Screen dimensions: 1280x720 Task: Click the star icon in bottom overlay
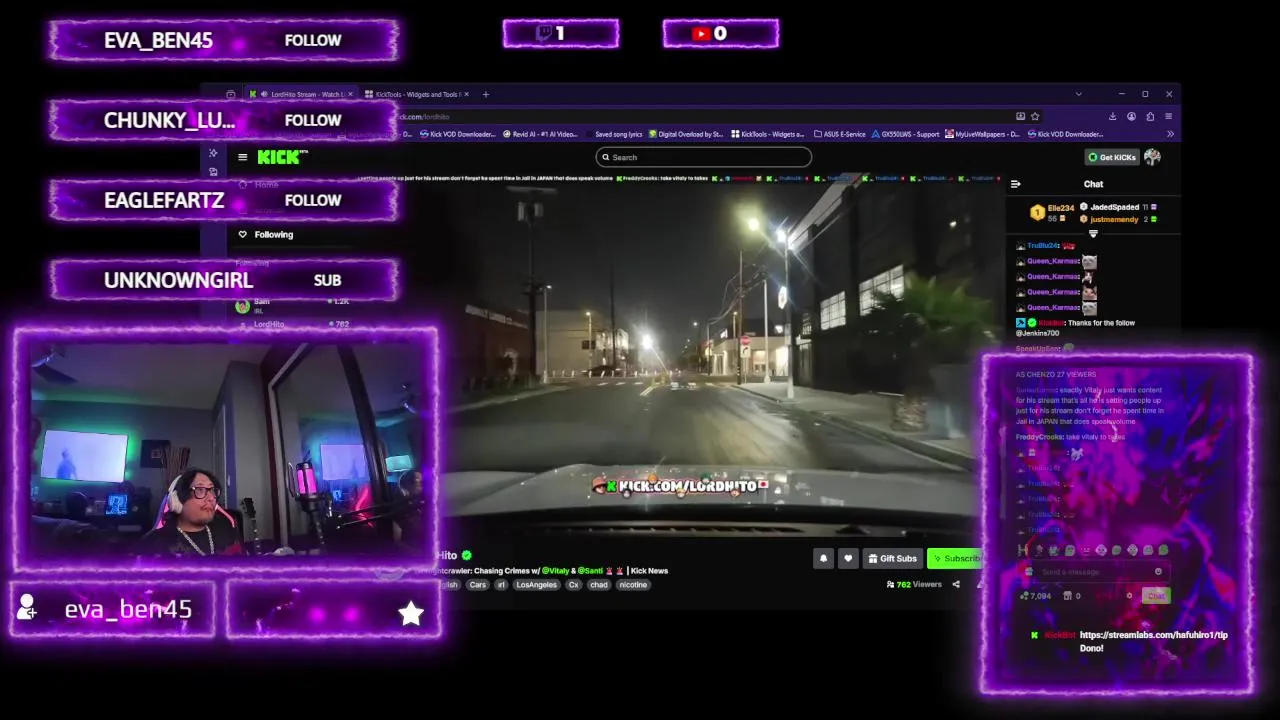(x=411, y=613)
